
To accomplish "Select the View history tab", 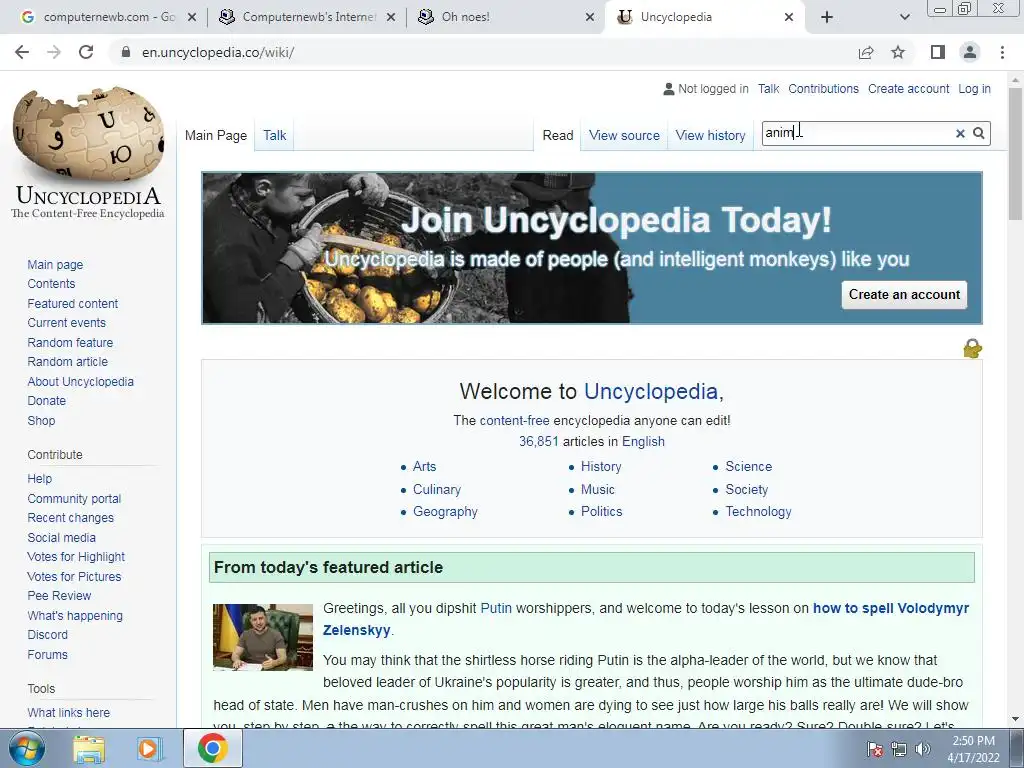I will pos(711,135).
